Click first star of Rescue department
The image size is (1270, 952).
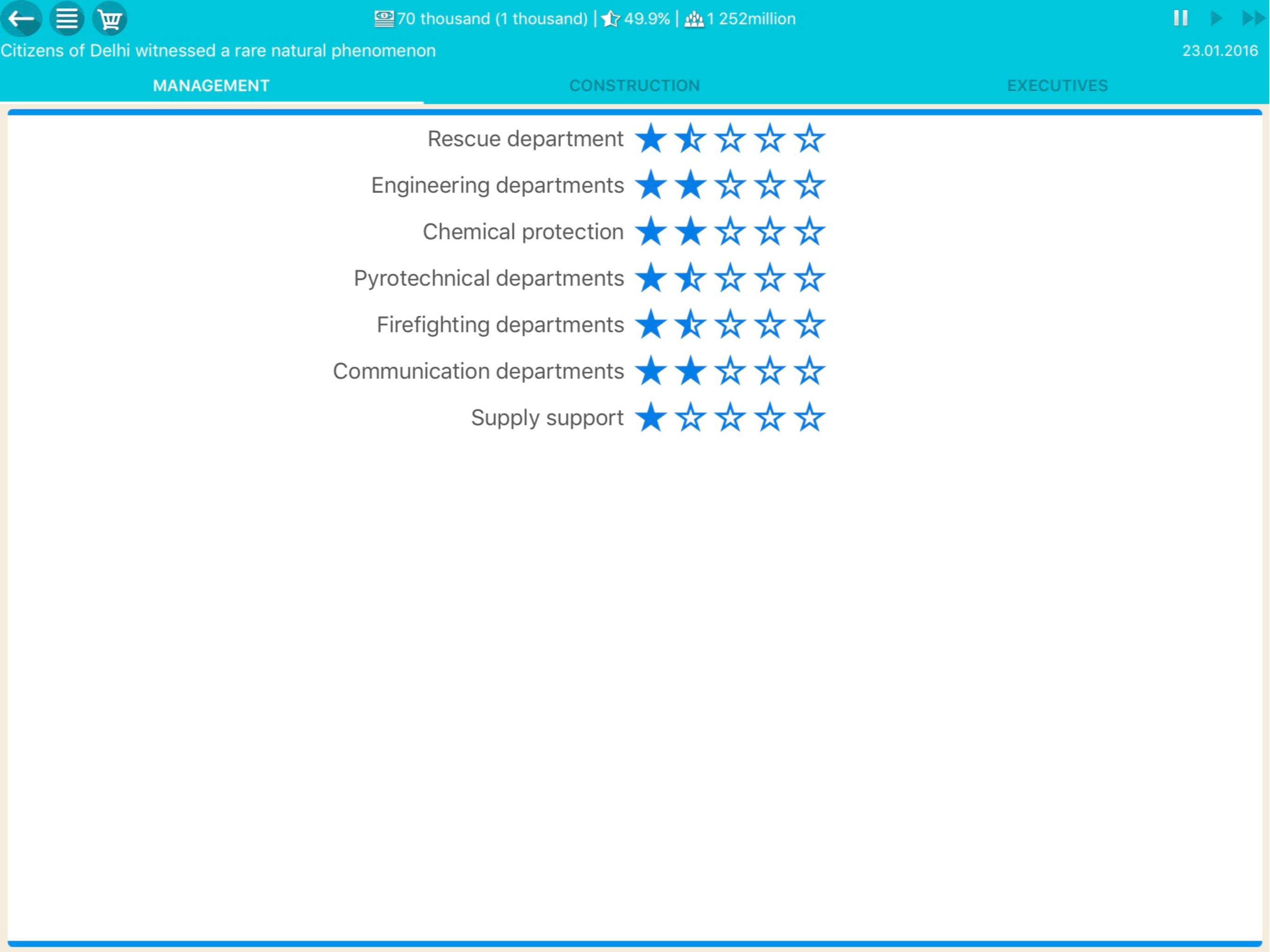pyautogui.click(x=650, y=139)
